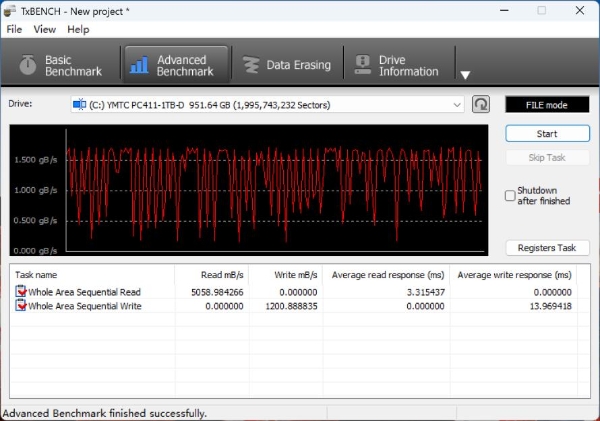
Task: Click the FILE mode button
Action: [547, 105]
